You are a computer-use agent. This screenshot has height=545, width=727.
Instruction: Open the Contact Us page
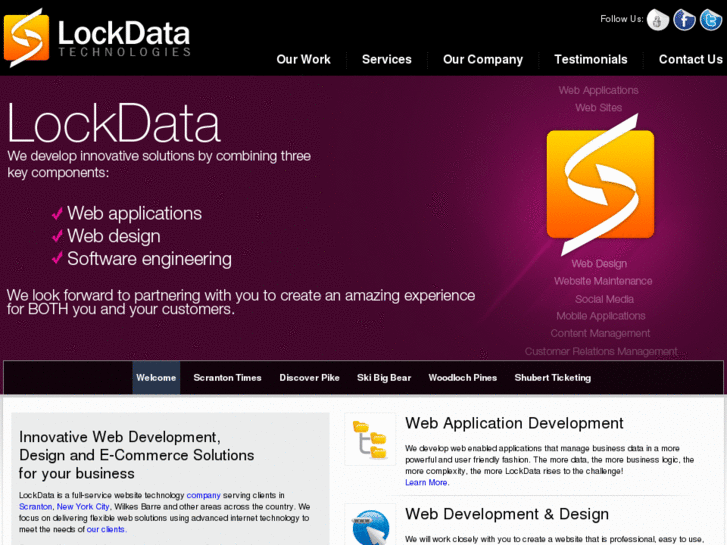690,59
